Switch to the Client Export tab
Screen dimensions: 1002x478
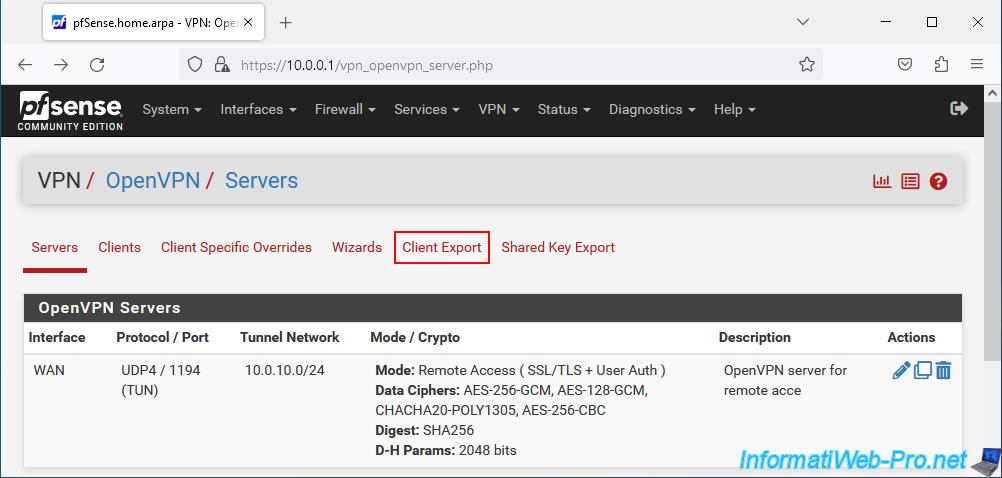442,247
